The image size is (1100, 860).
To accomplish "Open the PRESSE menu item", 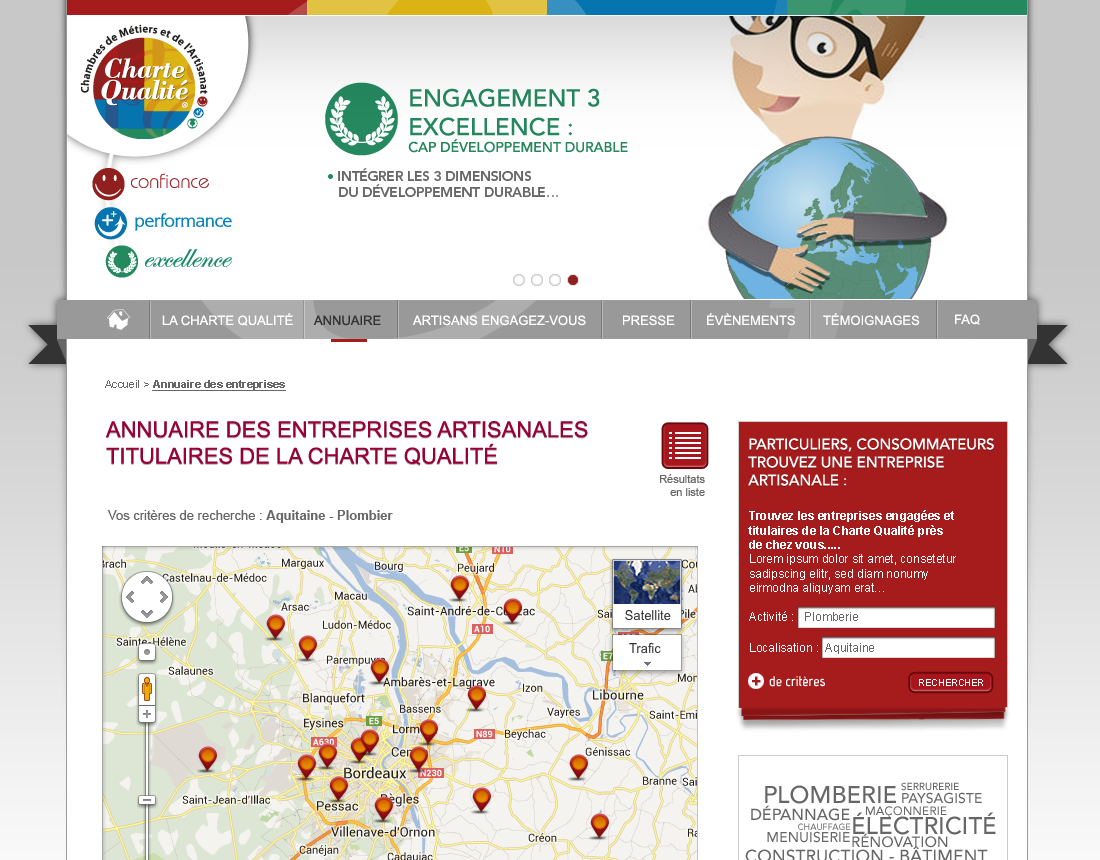I will pyautogui.click(x=648, y=320).
